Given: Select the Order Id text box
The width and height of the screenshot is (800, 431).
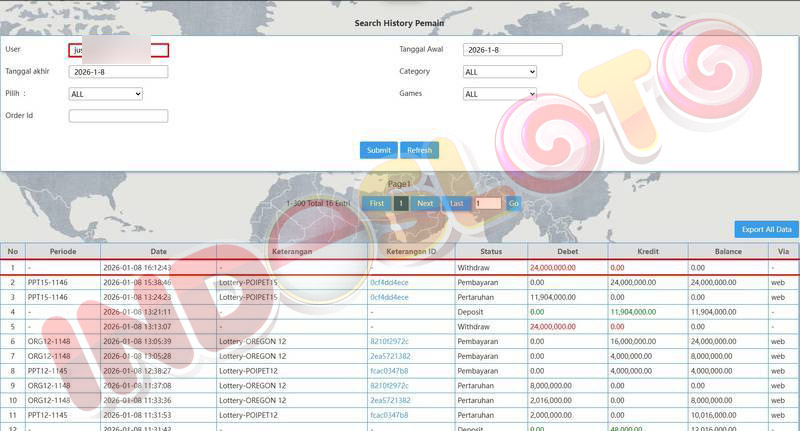Looking at the screenshot, I should pos(118,116).
